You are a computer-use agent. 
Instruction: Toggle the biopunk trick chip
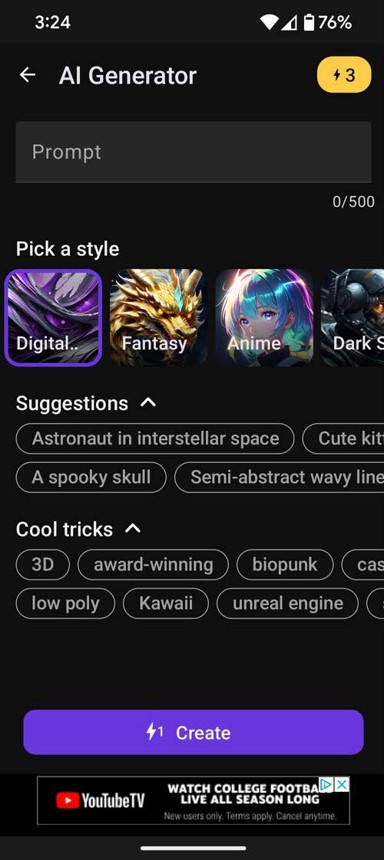pyautogui.click(x=285, y=565)
